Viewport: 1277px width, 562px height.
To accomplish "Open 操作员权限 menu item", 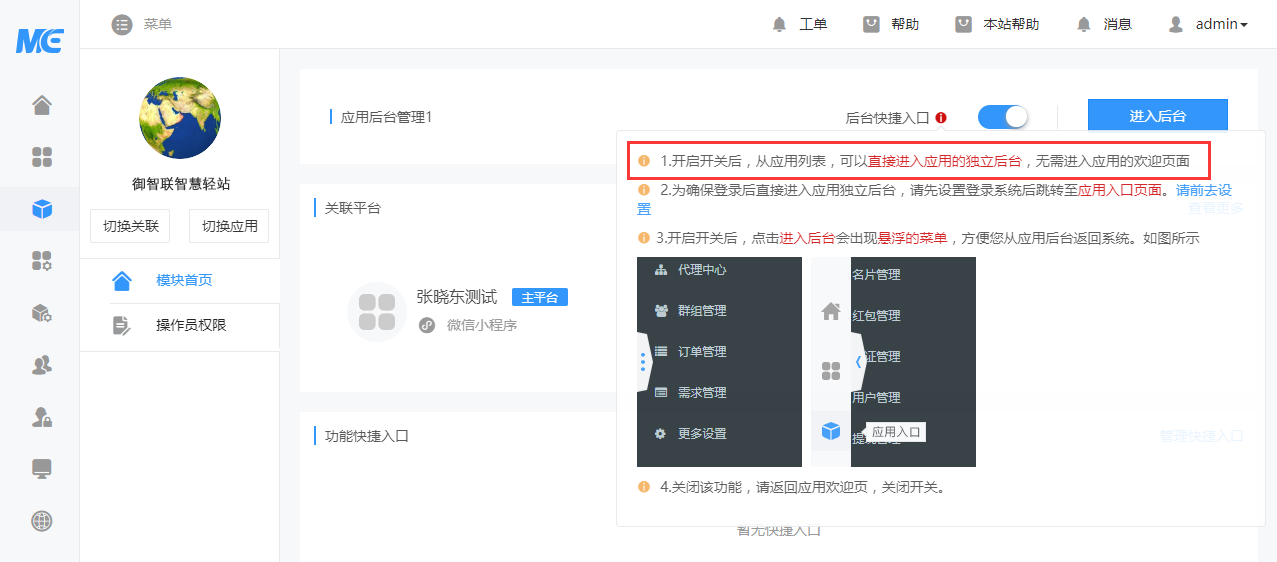I will 191,325.
